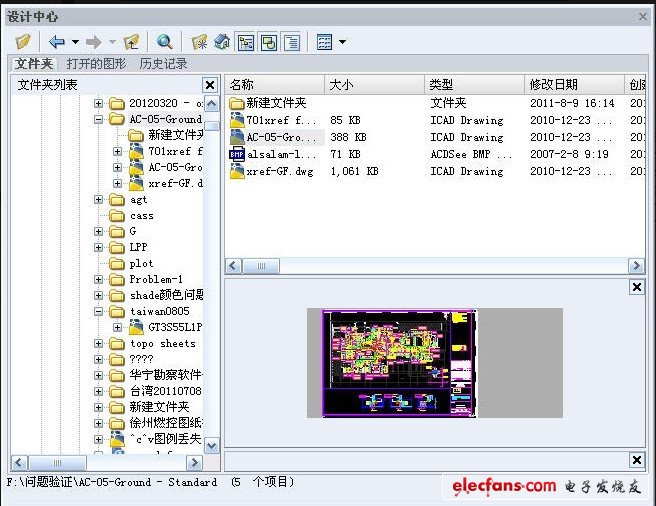Toggle the tree view panel button
Screen dimensions: 656x506
246,42
